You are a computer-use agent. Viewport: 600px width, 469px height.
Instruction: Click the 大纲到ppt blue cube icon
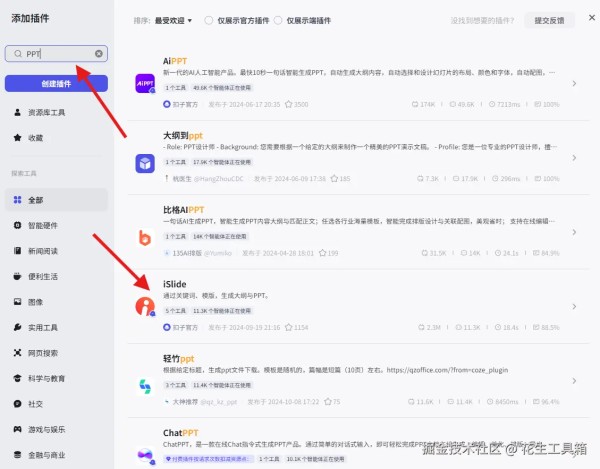pos(145,163)
